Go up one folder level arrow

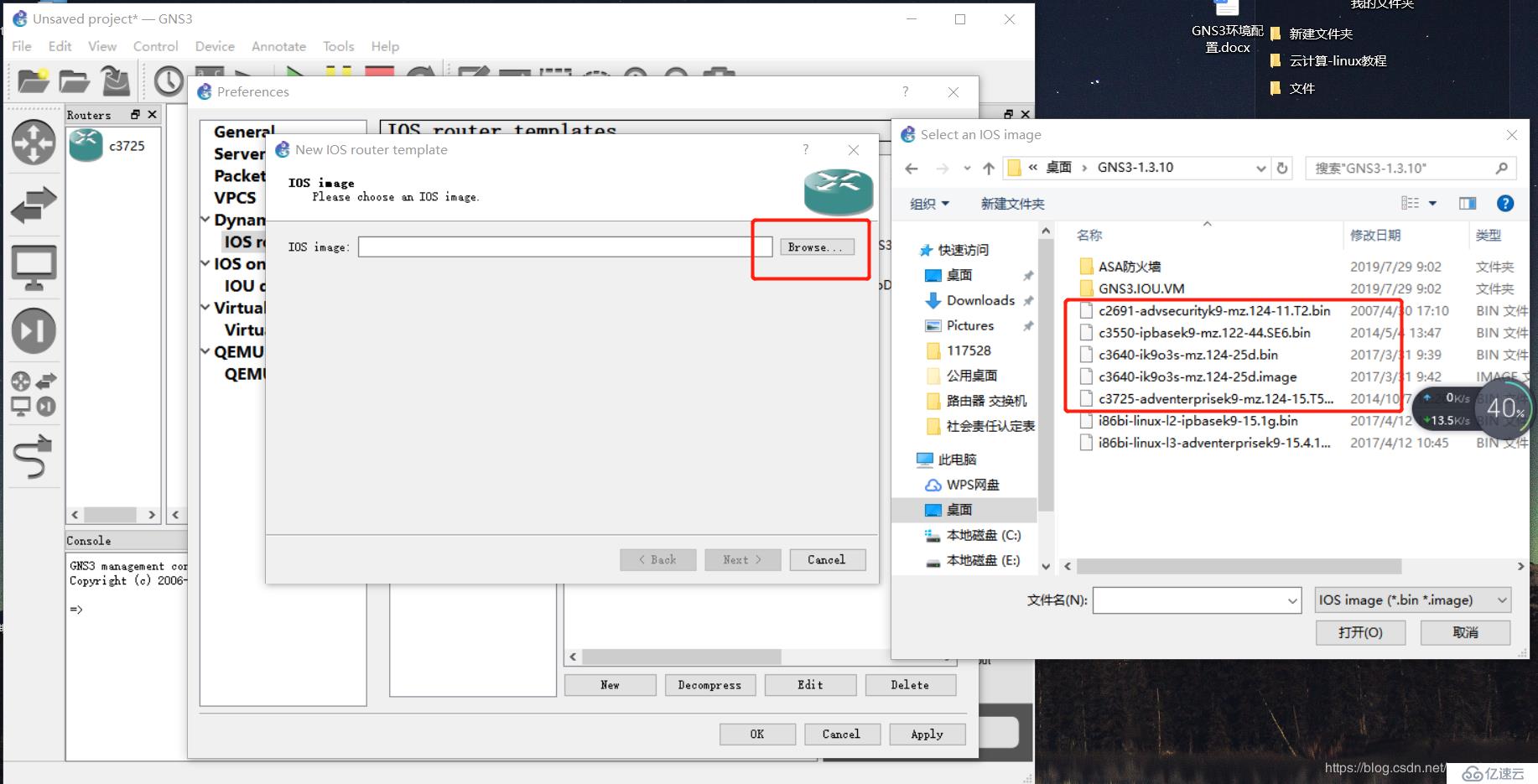989,169
